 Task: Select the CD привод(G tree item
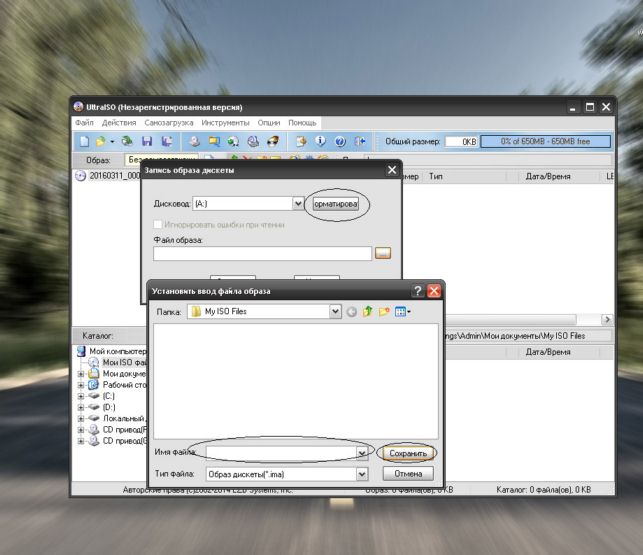(124, 441)
